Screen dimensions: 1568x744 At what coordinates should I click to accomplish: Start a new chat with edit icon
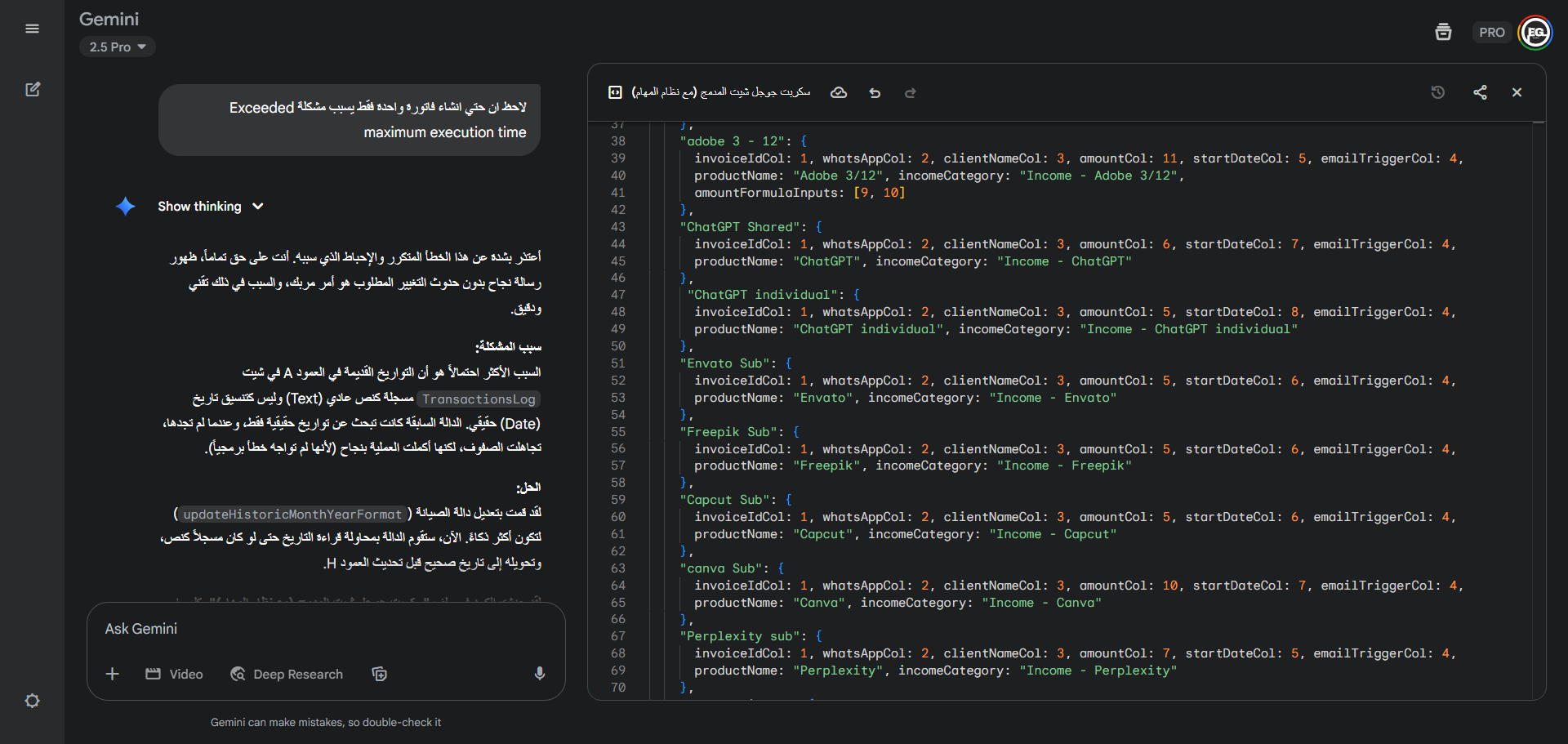pos(33,89)
